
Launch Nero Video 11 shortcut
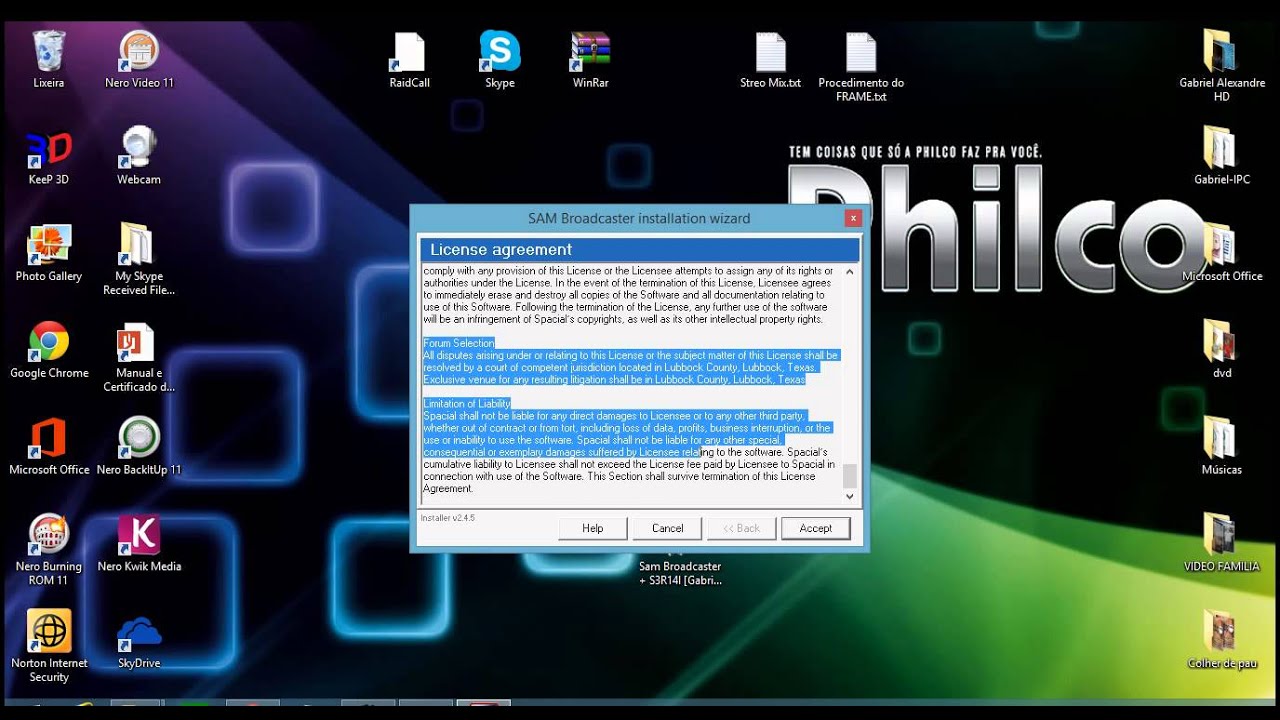[x=139, y=58]
